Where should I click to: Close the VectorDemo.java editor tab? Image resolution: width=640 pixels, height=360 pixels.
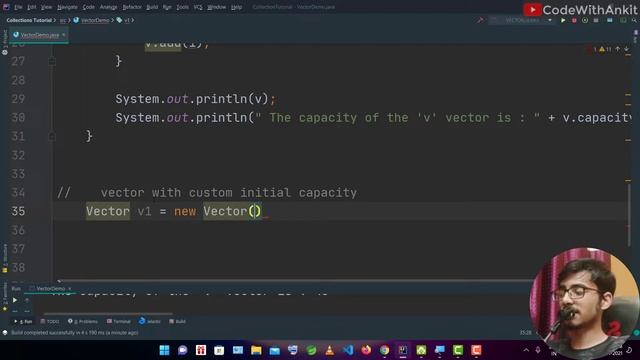pos(64,35)
